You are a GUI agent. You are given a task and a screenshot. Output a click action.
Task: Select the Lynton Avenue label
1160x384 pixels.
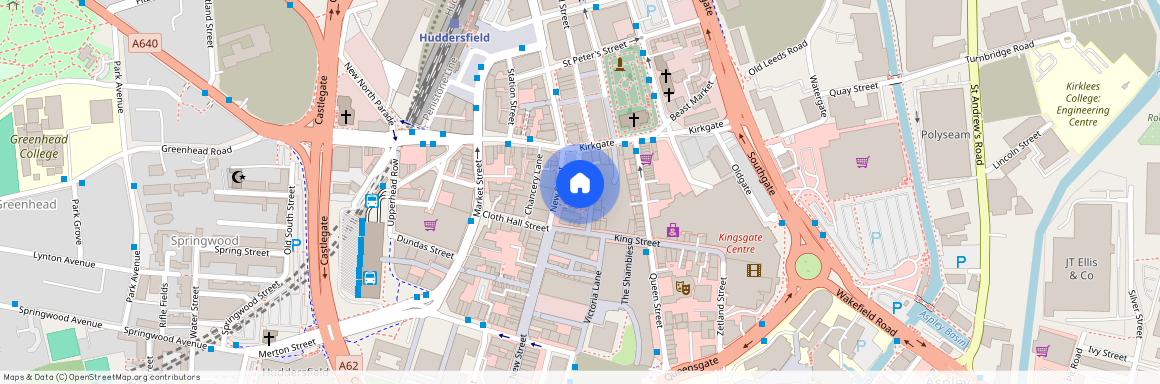point(64,260)
